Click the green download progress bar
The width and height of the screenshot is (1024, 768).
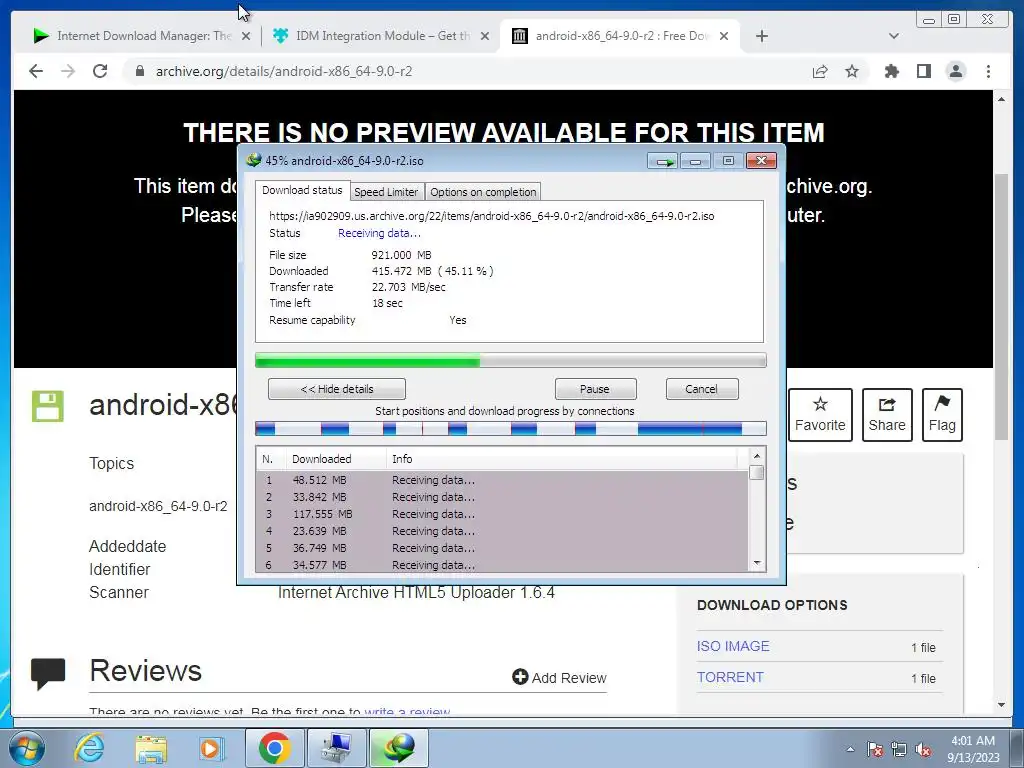click(511, 360)
